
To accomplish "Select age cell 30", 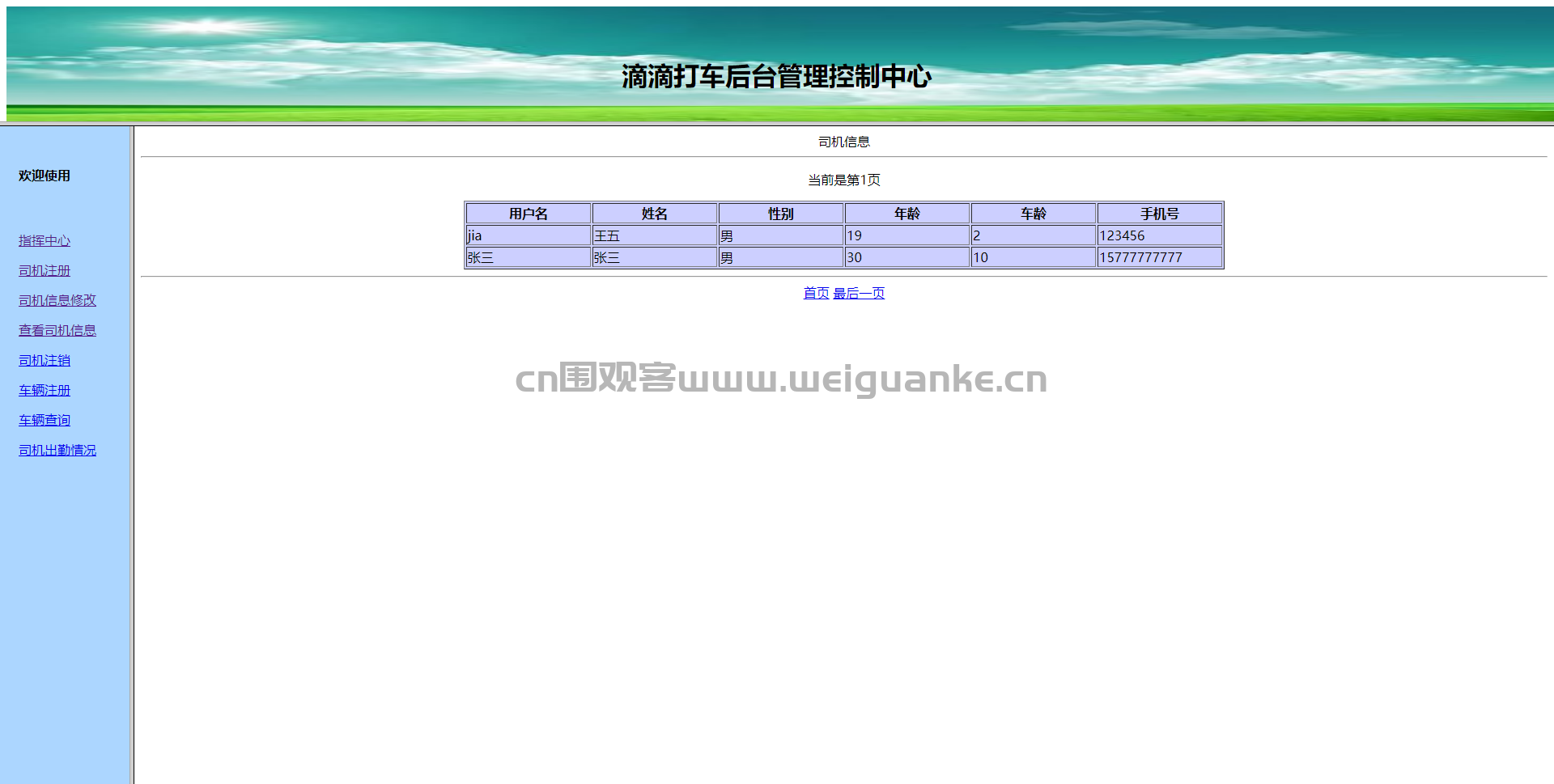I will [x=907, y=257].
